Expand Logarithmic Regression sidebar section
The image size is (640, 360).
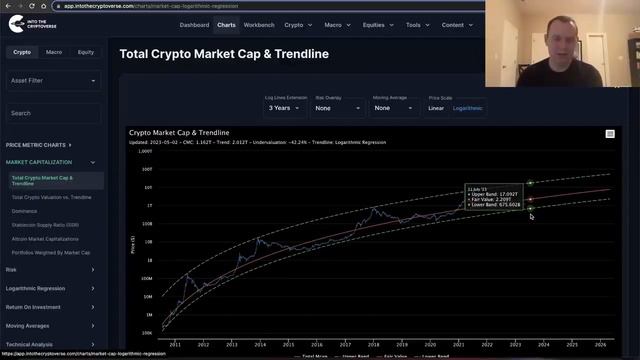(51, 289)
